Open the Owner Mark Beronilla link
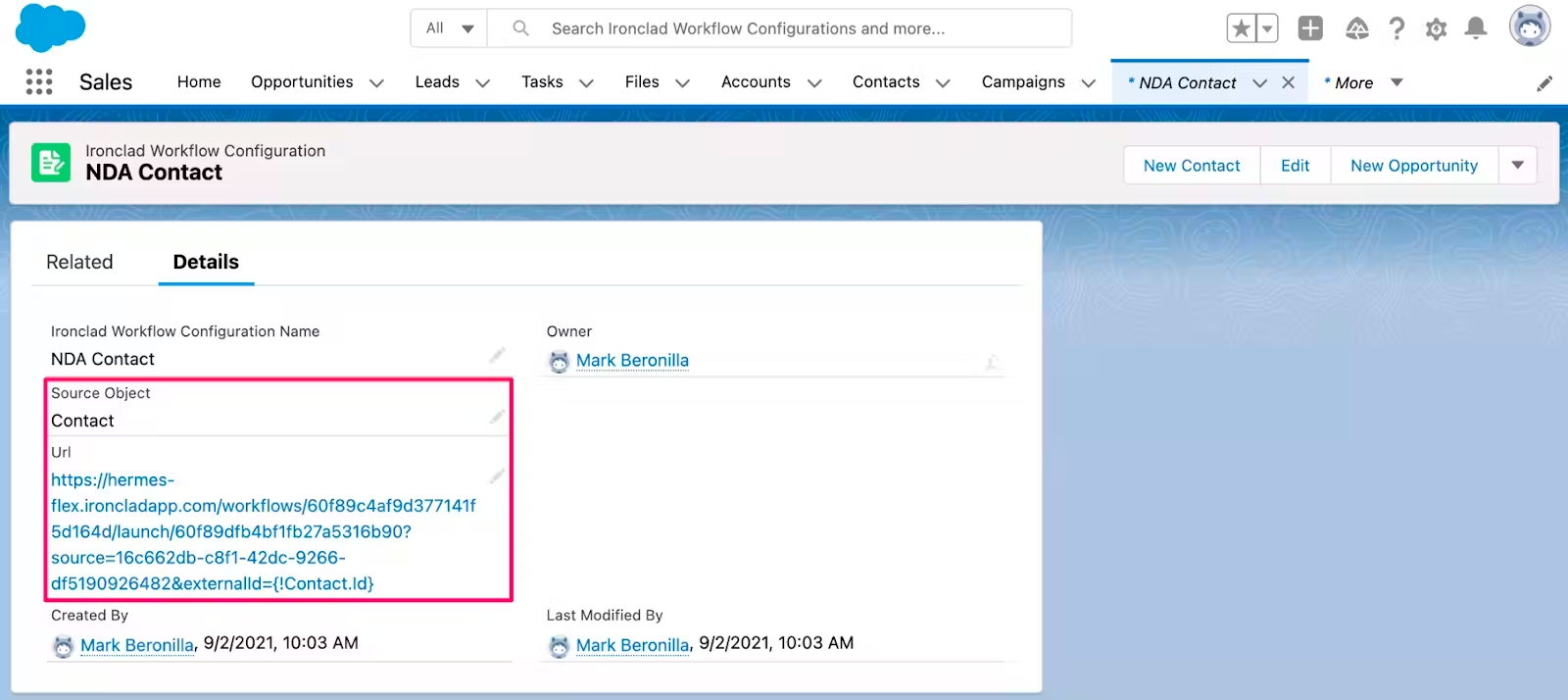This screenshot has height=700, width=1568. (x=632, y=361)
